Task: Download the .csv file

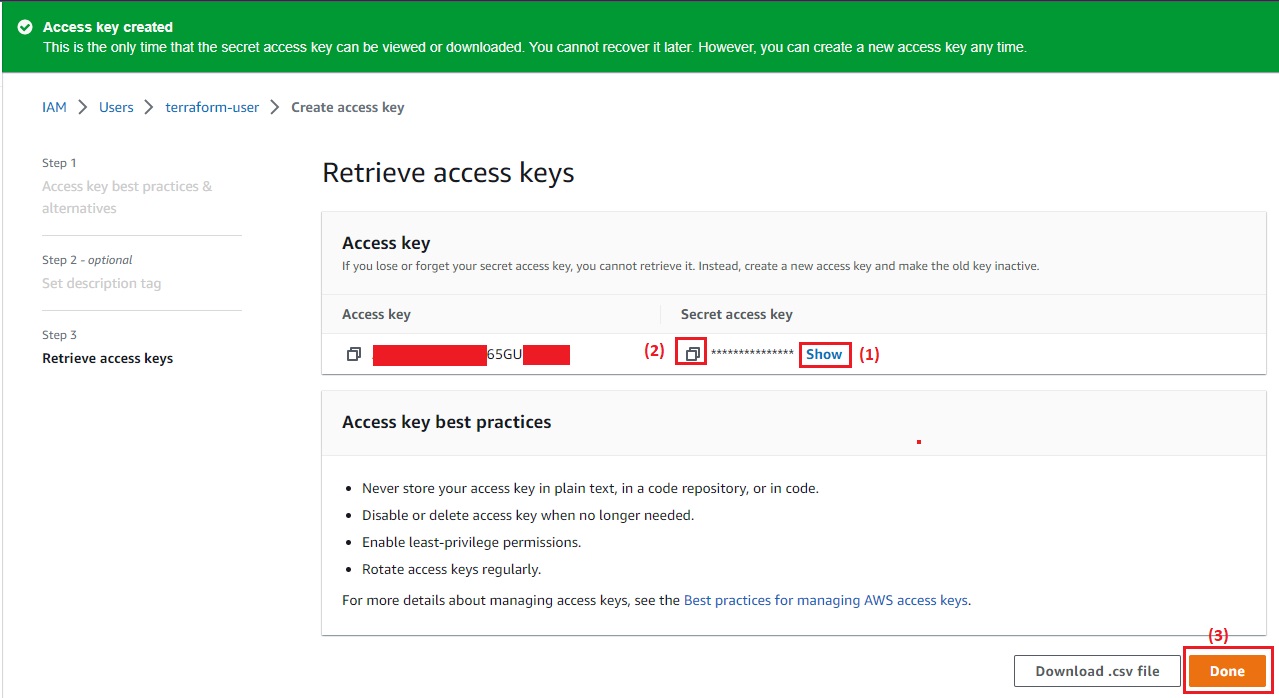Action: pos(1097,671)
